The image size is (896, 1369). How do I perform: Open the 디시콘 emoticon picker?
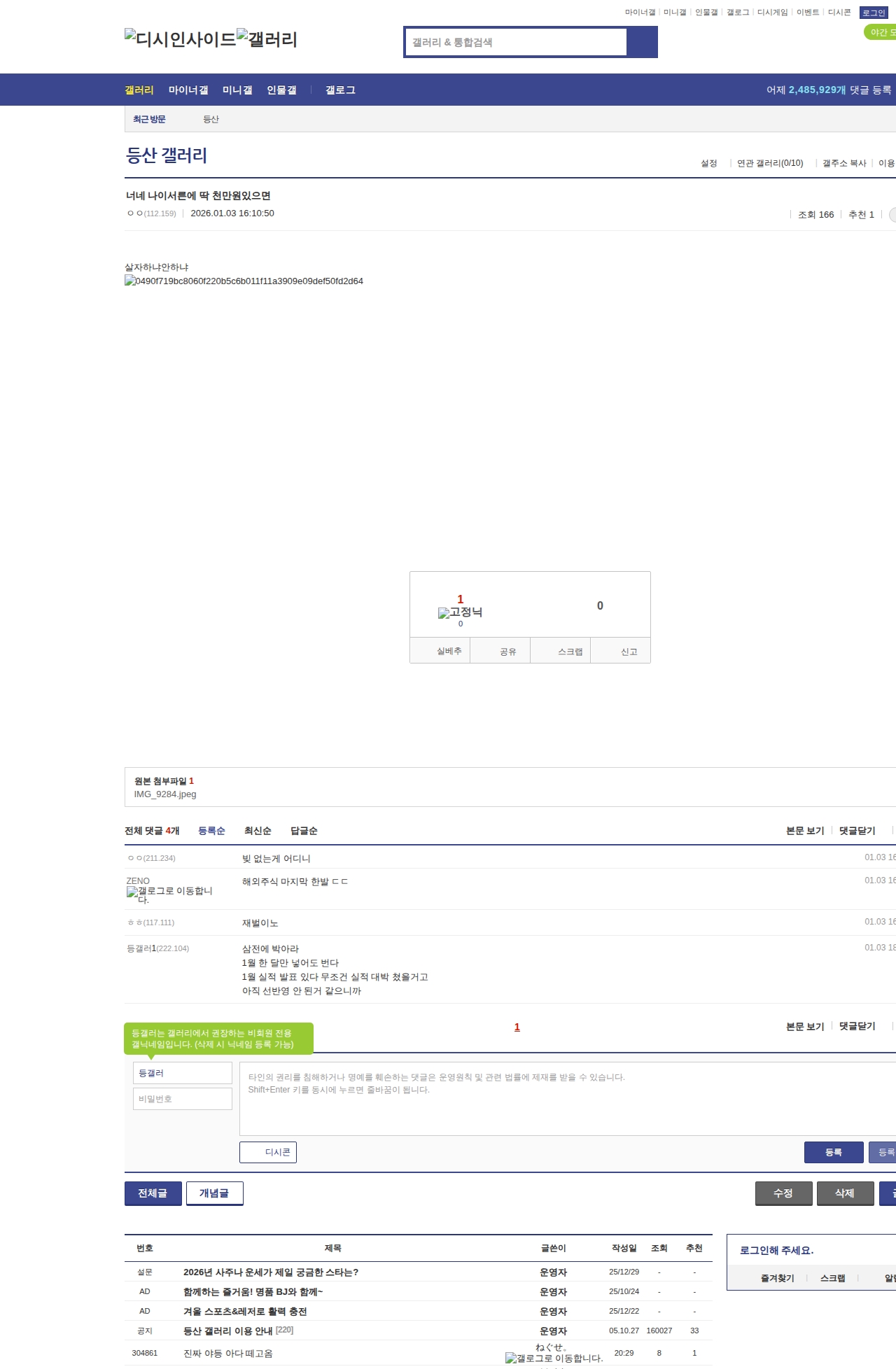[268, 1152]
